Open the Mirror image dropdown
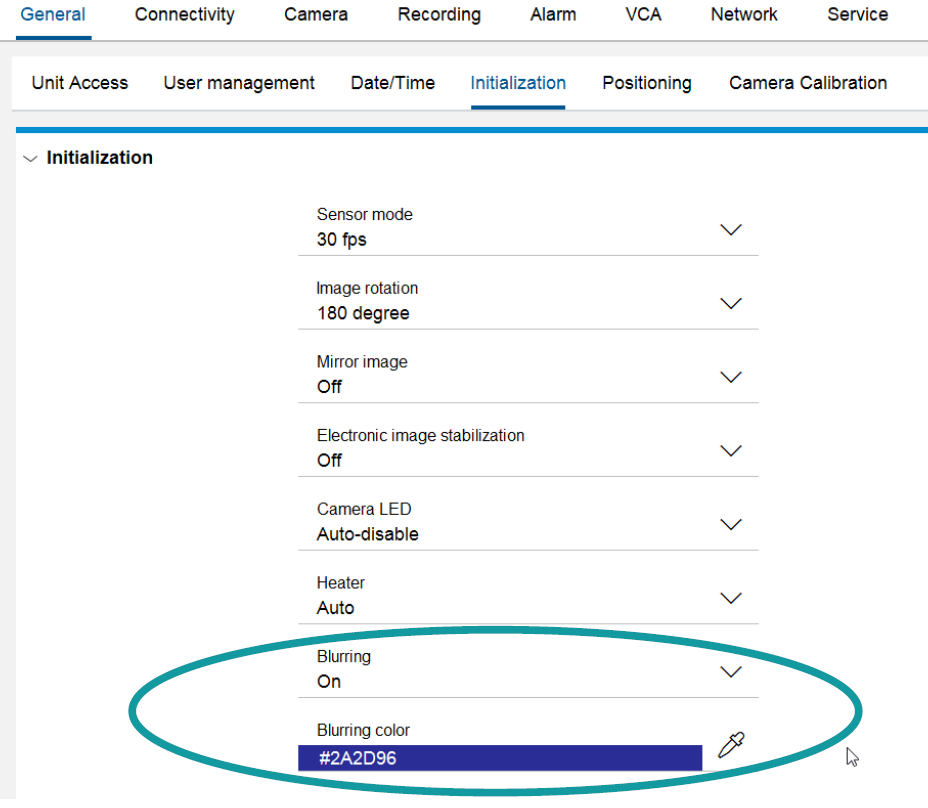Image resolution: width=928 pixels, height=808 pixels. click(731, 377)
